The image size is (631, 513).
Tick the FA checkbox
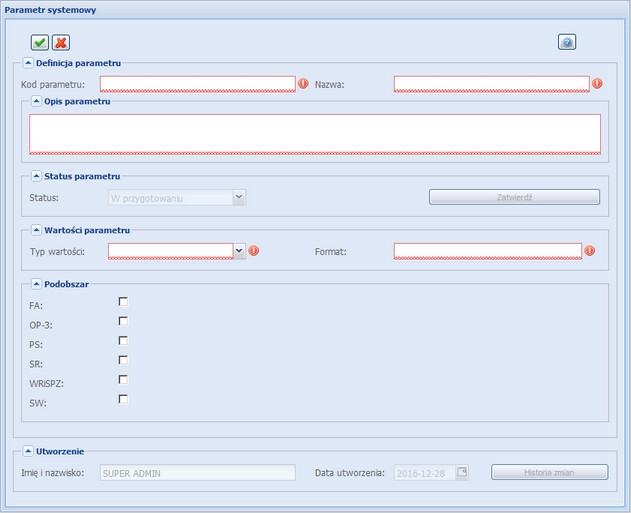[123, 301]
